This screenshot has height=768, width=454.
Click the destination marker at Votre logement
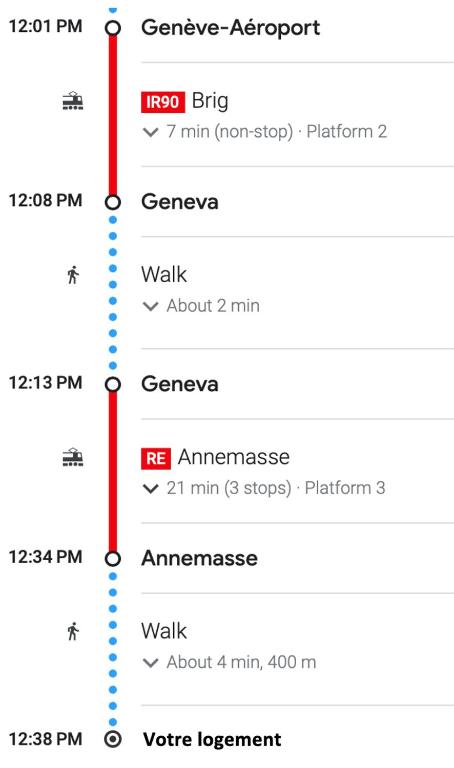pos(113,739)
